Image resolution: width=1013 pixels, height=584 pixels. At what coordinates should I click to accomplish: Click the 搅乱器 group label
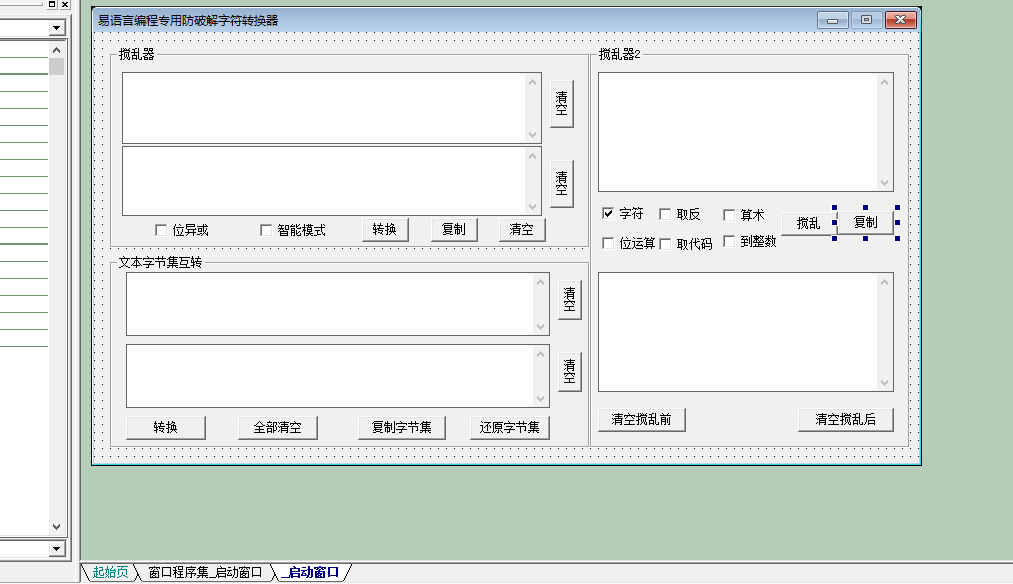(137, 55)
